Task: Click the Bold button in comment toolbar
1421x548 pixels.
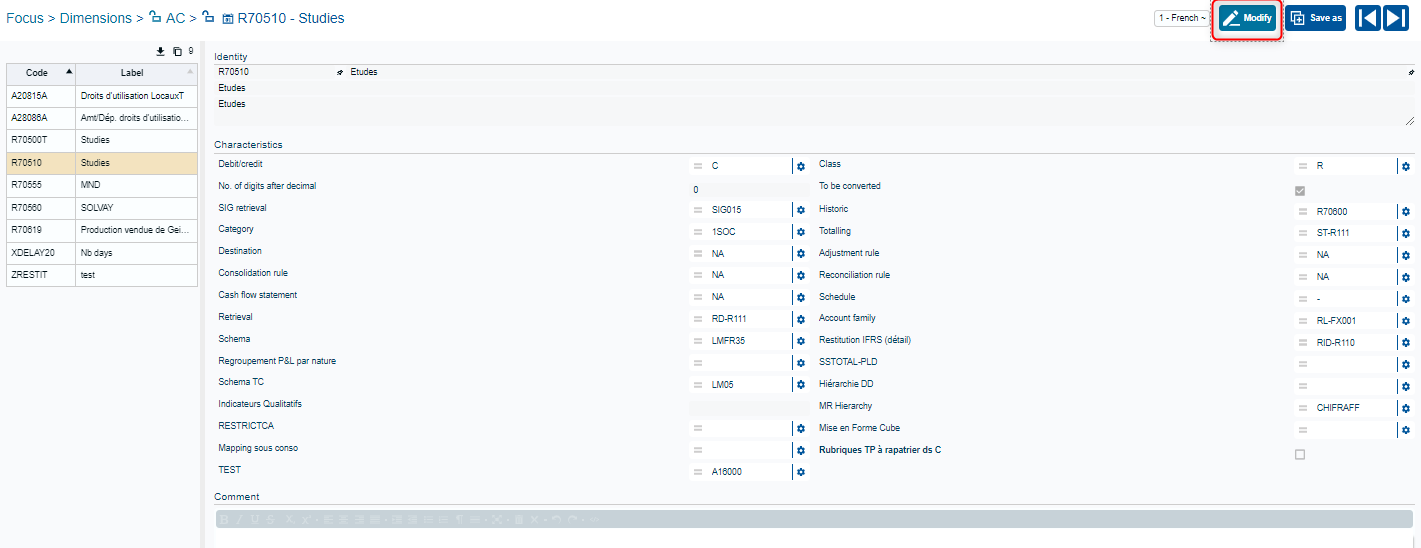Action: pos(224,520)
